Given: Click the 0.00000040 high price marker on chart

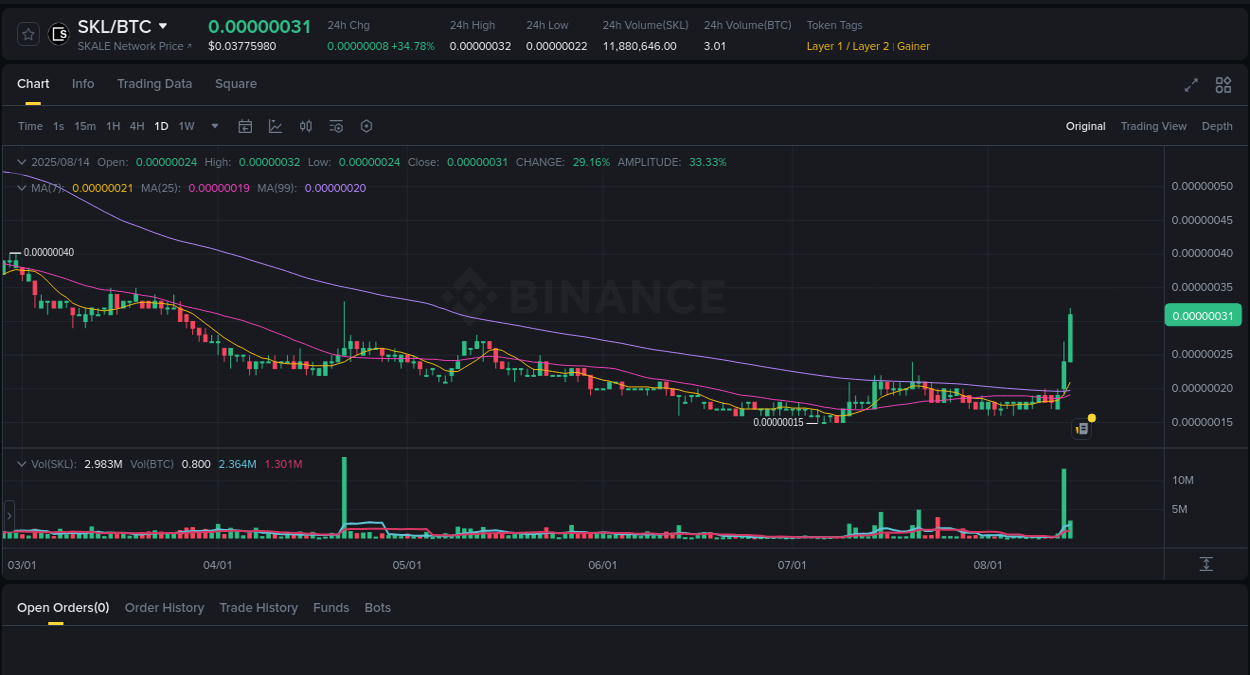Looking at the screenshot, I should 49,252.
